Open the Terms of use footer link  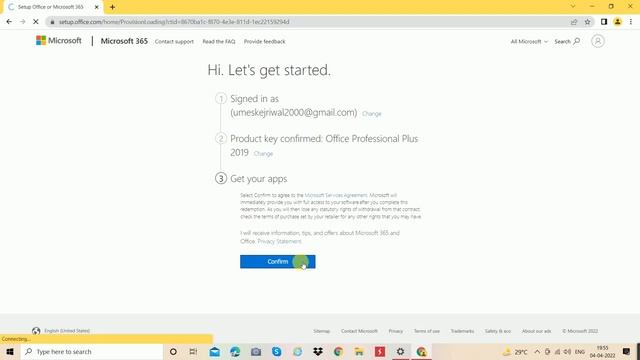coord(427,331)
